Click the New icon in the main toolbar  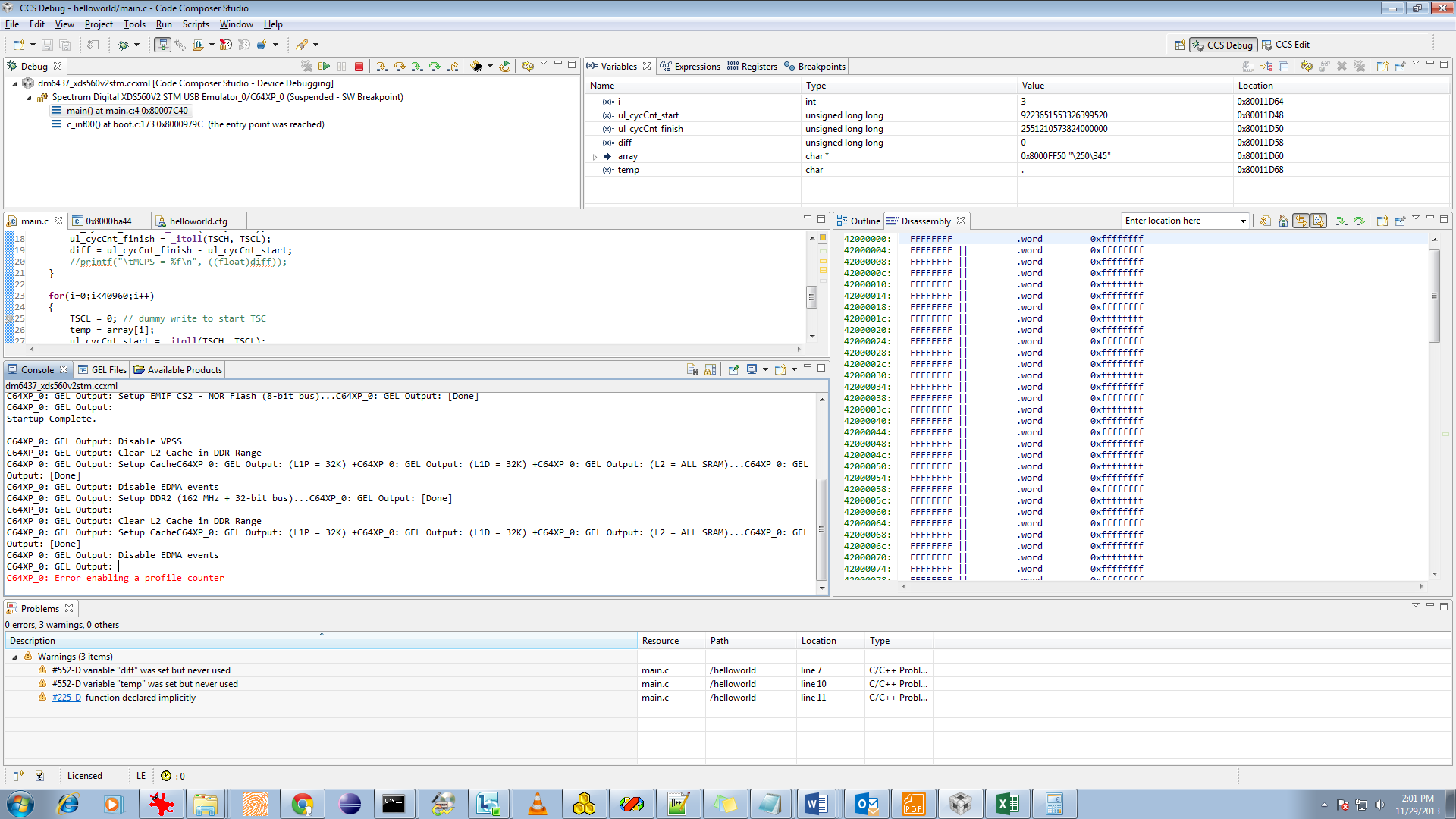coord(19,45)
